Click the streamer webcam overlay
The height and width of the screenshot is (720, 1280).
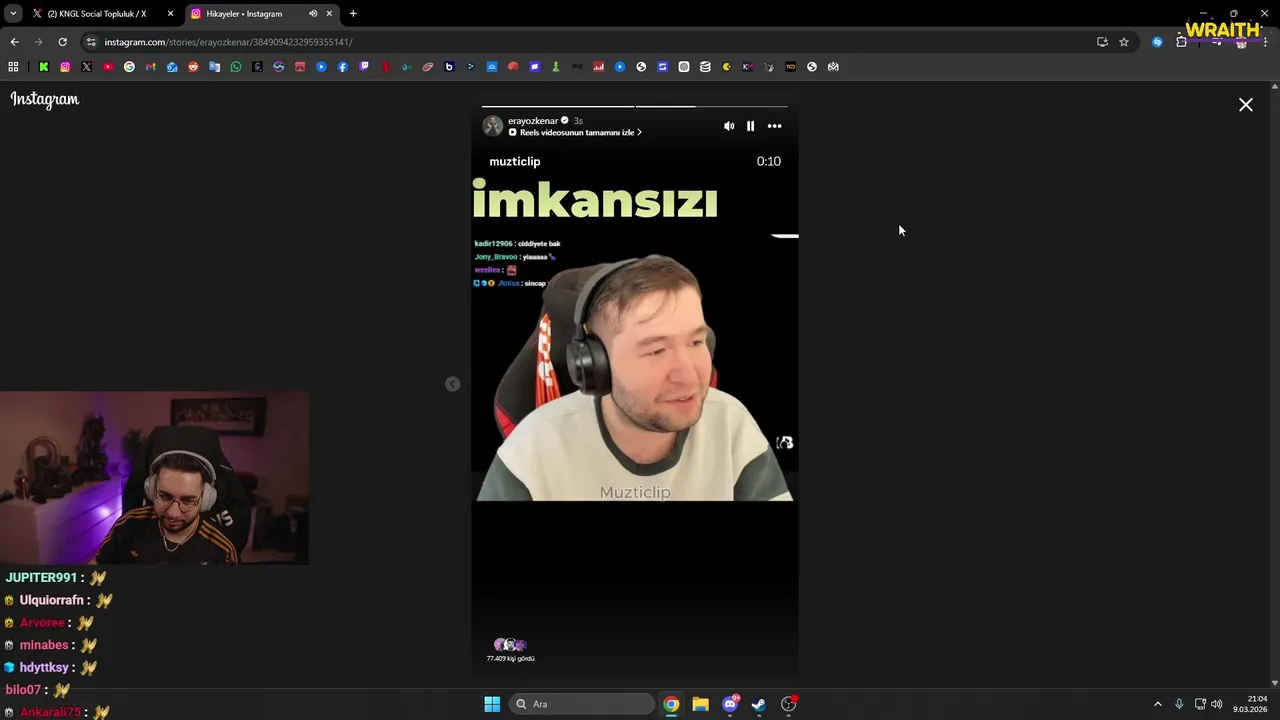click(155, 478)
